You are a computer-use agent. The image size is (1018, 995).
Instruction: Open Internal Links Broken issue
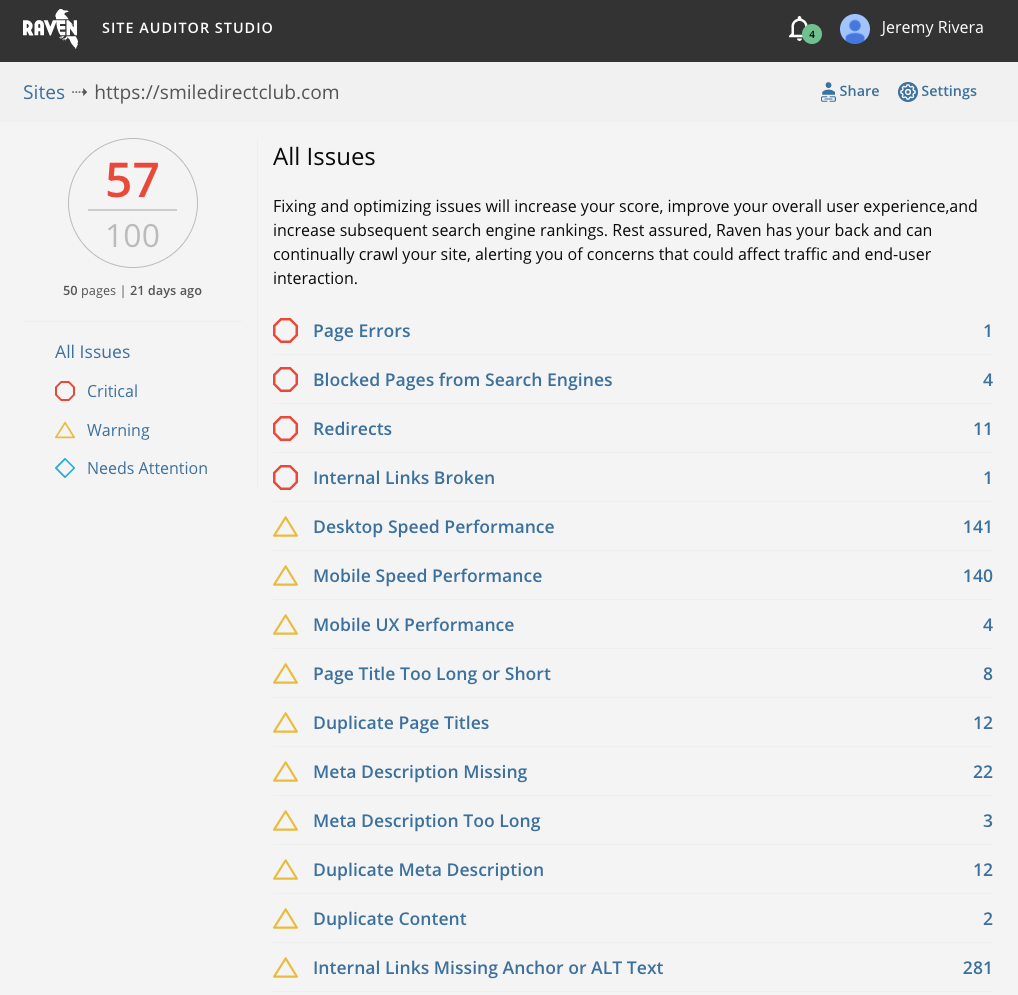pyautogui.click(x=404, y=478)
